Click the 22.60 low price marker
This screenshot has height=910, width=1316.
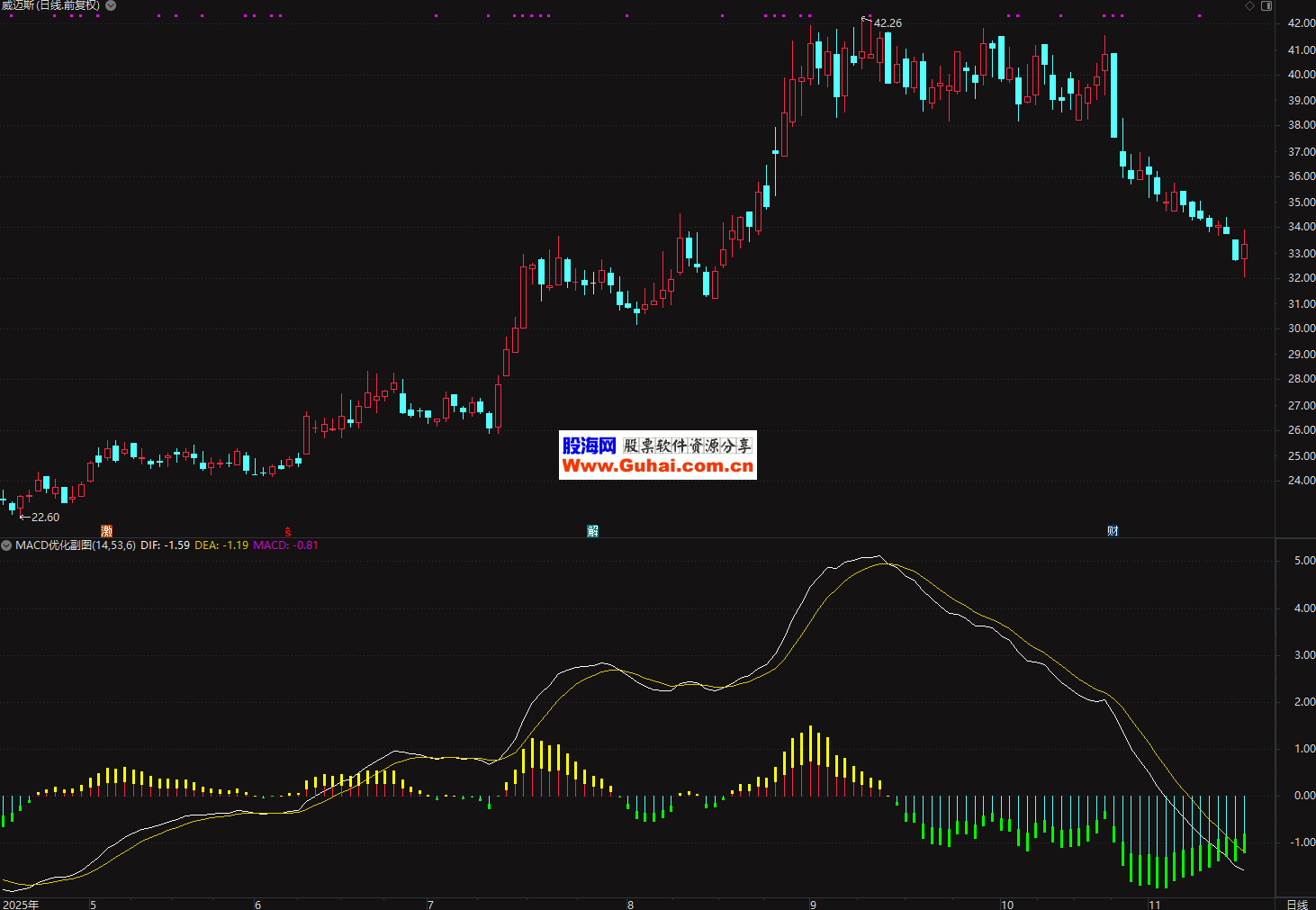(x=44, y=517)
